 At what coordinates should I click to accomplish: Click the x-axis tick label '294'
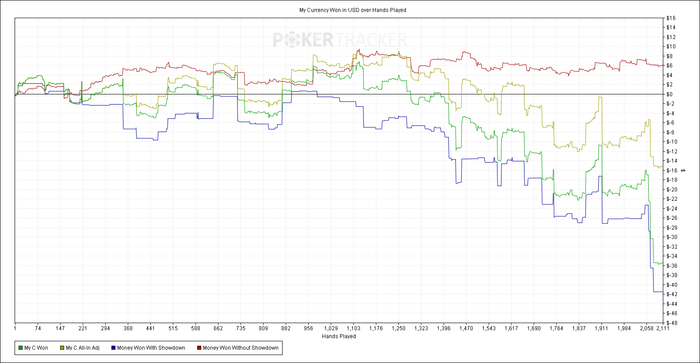(105, 329)
